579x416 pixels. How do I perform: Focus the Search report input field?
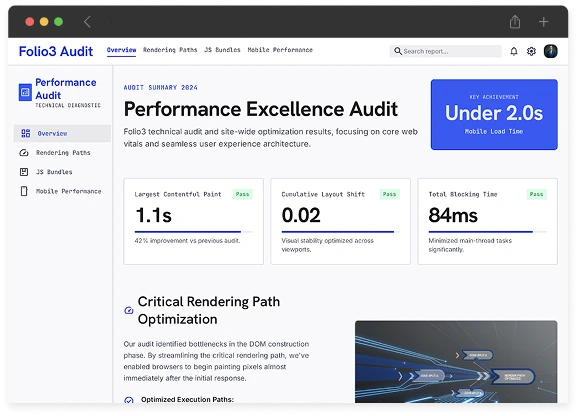[x=445, y=51]
